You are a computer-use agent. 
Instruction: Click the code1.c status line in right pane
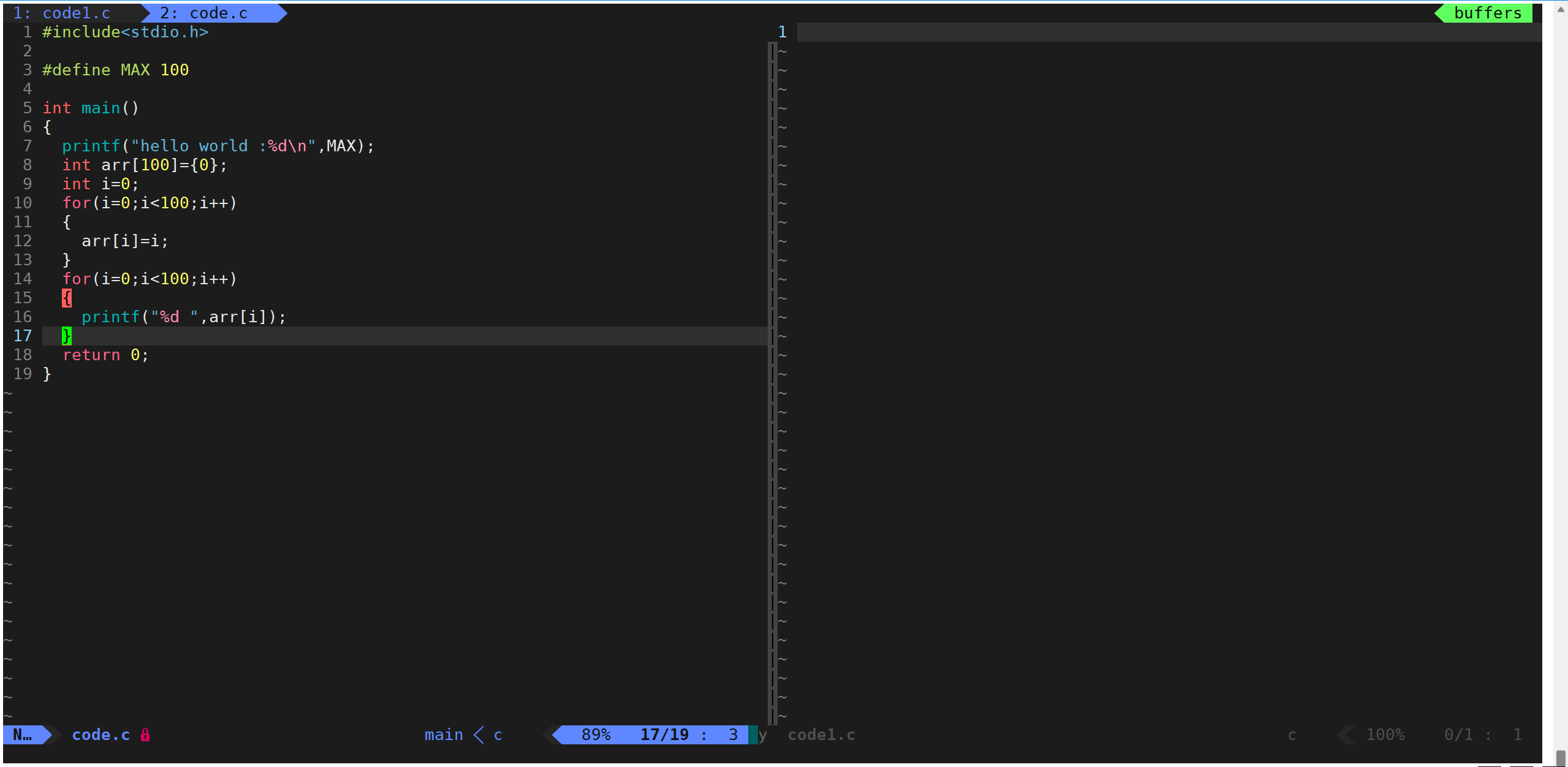tap(821, 735)
